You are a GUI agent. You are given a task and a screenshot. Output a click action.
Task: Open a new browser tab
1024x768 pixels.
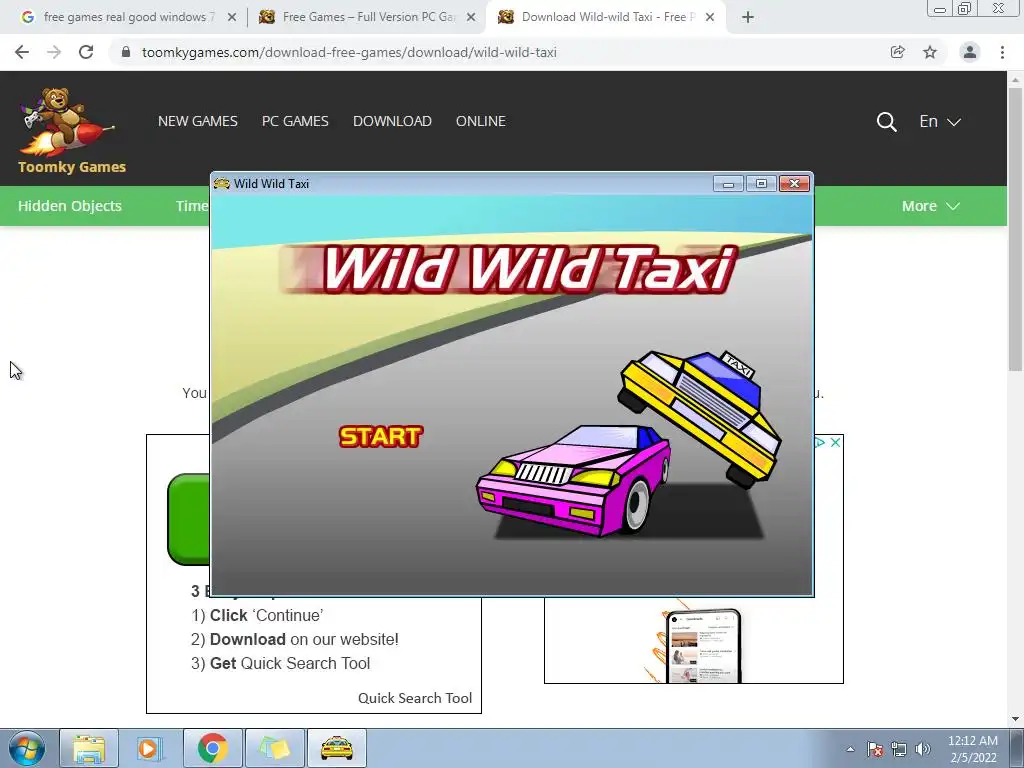[748, 17]
